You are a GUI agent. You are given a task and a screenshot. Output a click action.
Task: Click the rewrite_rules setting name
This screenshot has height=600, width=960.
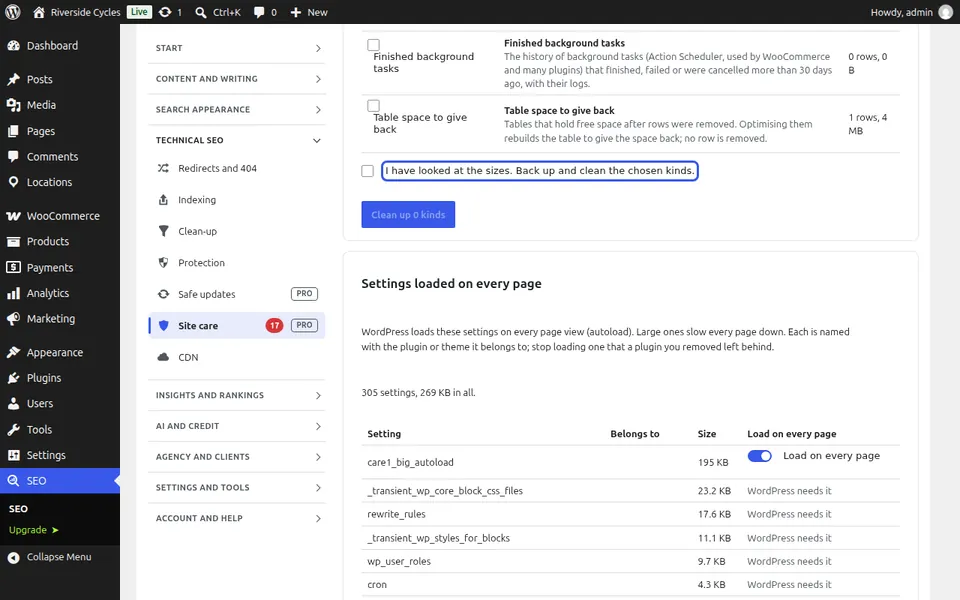[x=396, y=514]
